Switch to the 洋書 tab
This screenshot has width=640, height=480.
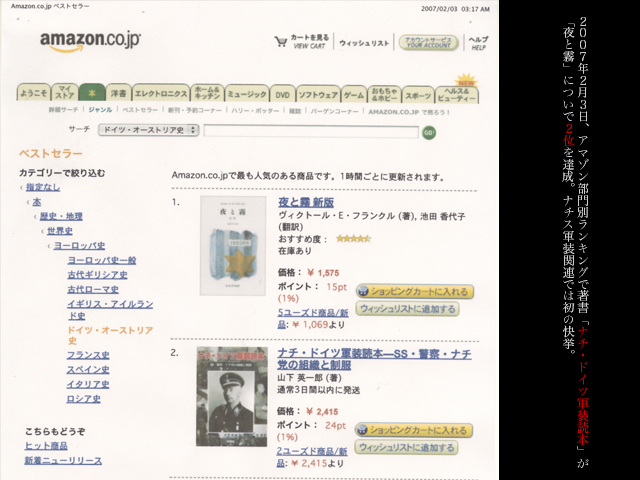[x=118, y=93]
